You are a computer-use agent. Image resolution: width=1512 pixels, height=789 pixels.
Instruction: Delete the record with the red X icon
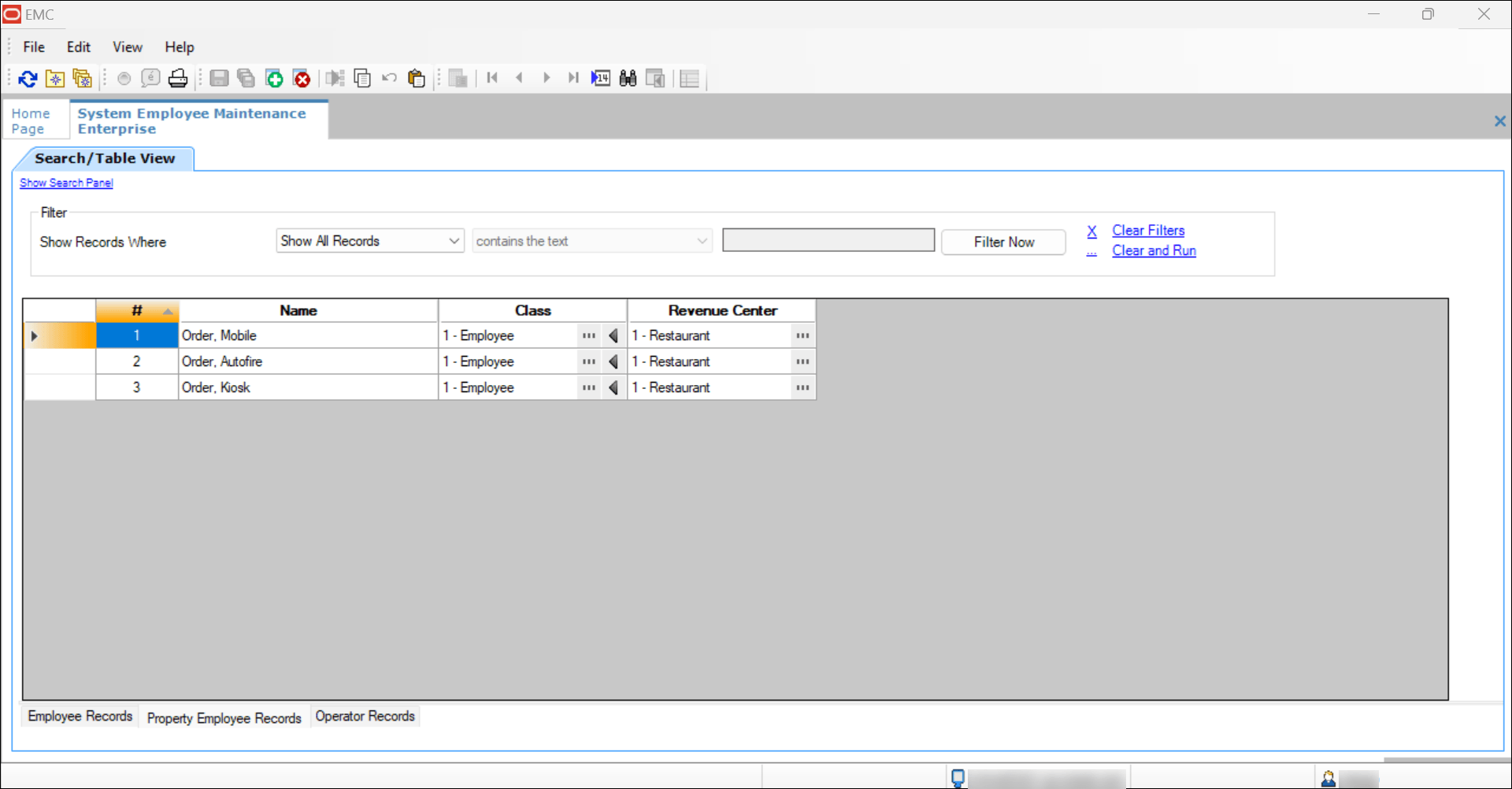(302, 78)
